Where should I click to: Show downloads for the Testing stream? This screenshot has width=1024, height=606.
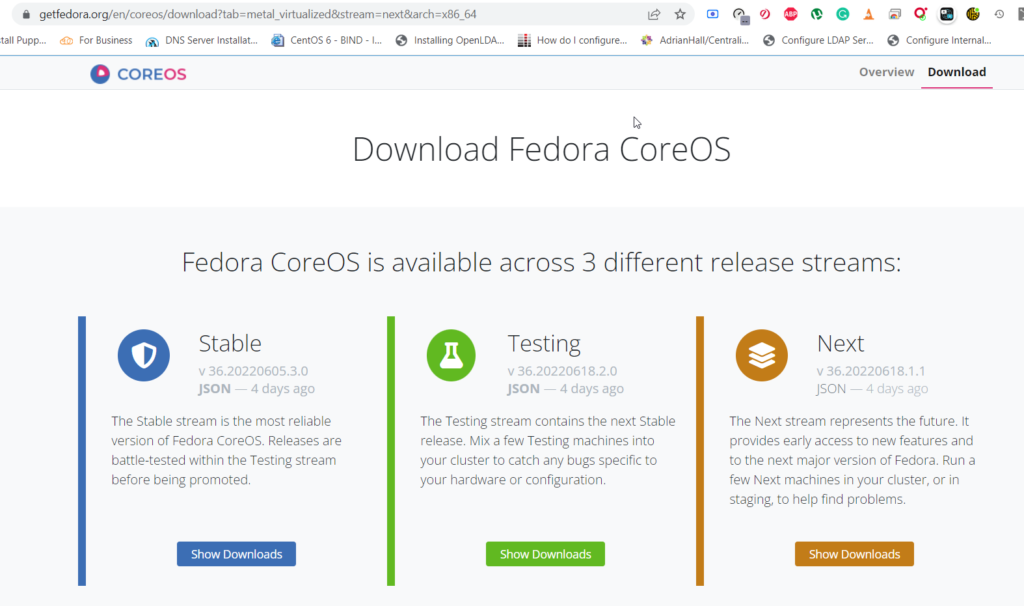545,554
